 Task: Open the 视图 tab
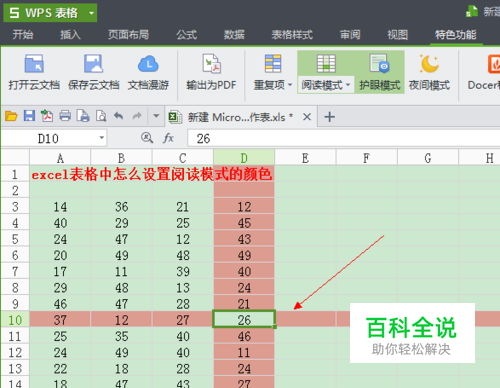pyautogui.click(x=397, y=35)
